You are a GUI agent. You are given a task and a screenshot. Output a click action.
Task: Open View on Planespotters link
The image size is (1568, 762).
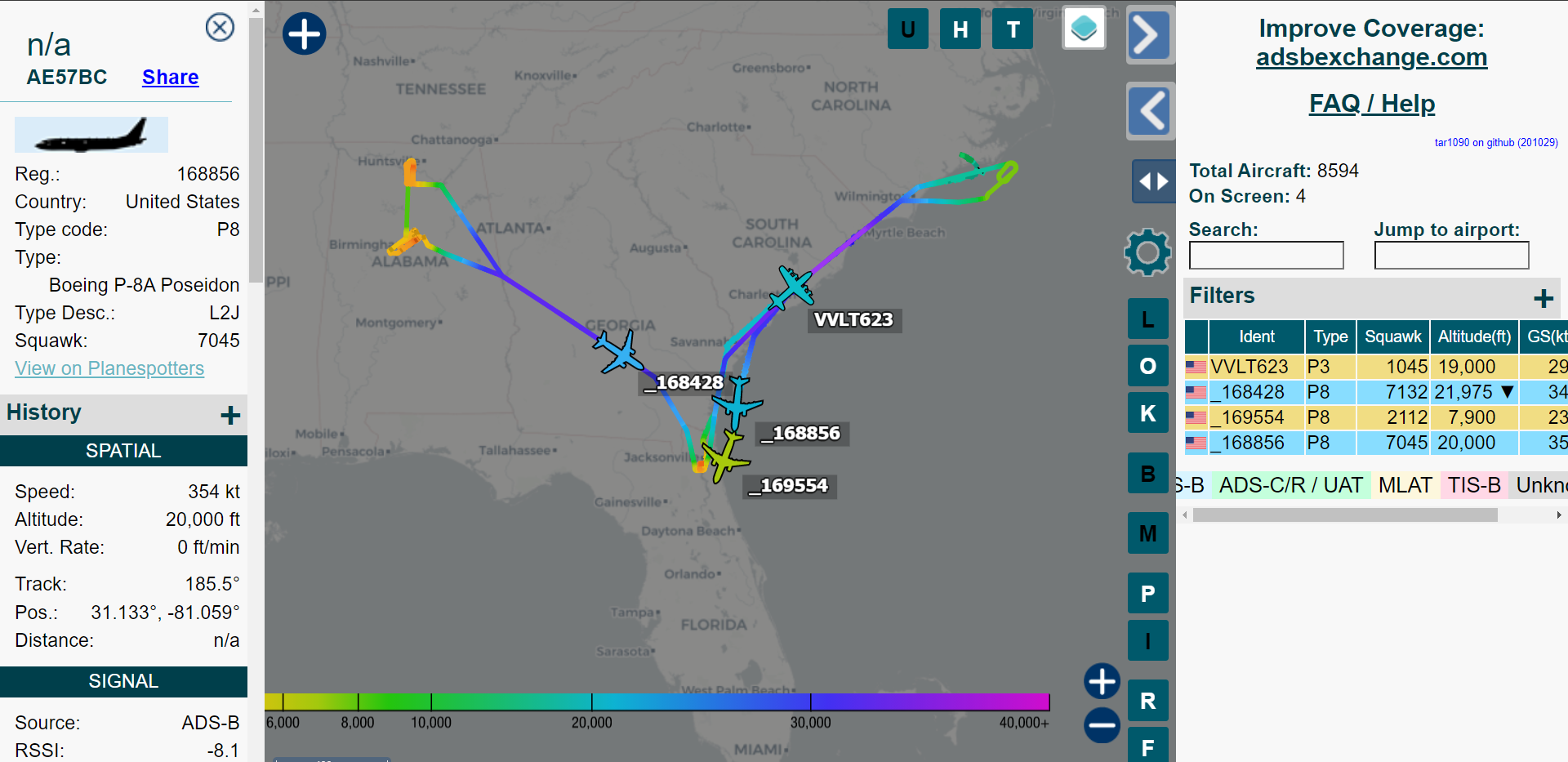pos(109,368)
